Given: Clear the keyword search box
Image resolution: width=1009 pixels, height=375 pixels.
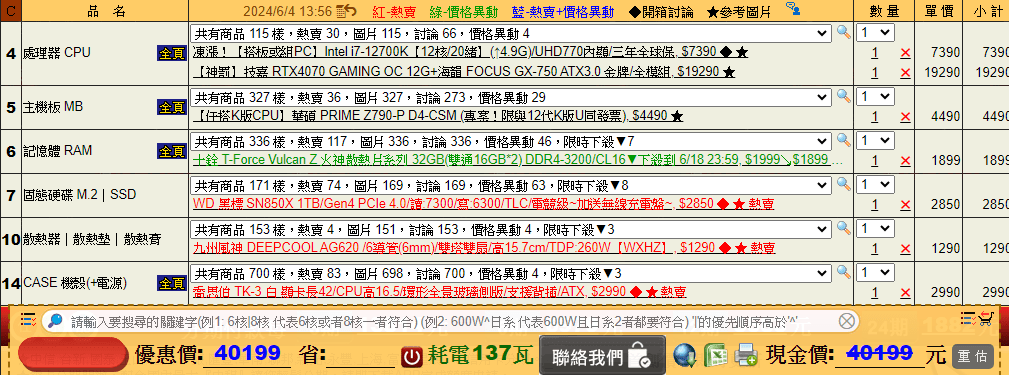Looking at the screenshot, I should pyautogui.click(x=847, y=320).
